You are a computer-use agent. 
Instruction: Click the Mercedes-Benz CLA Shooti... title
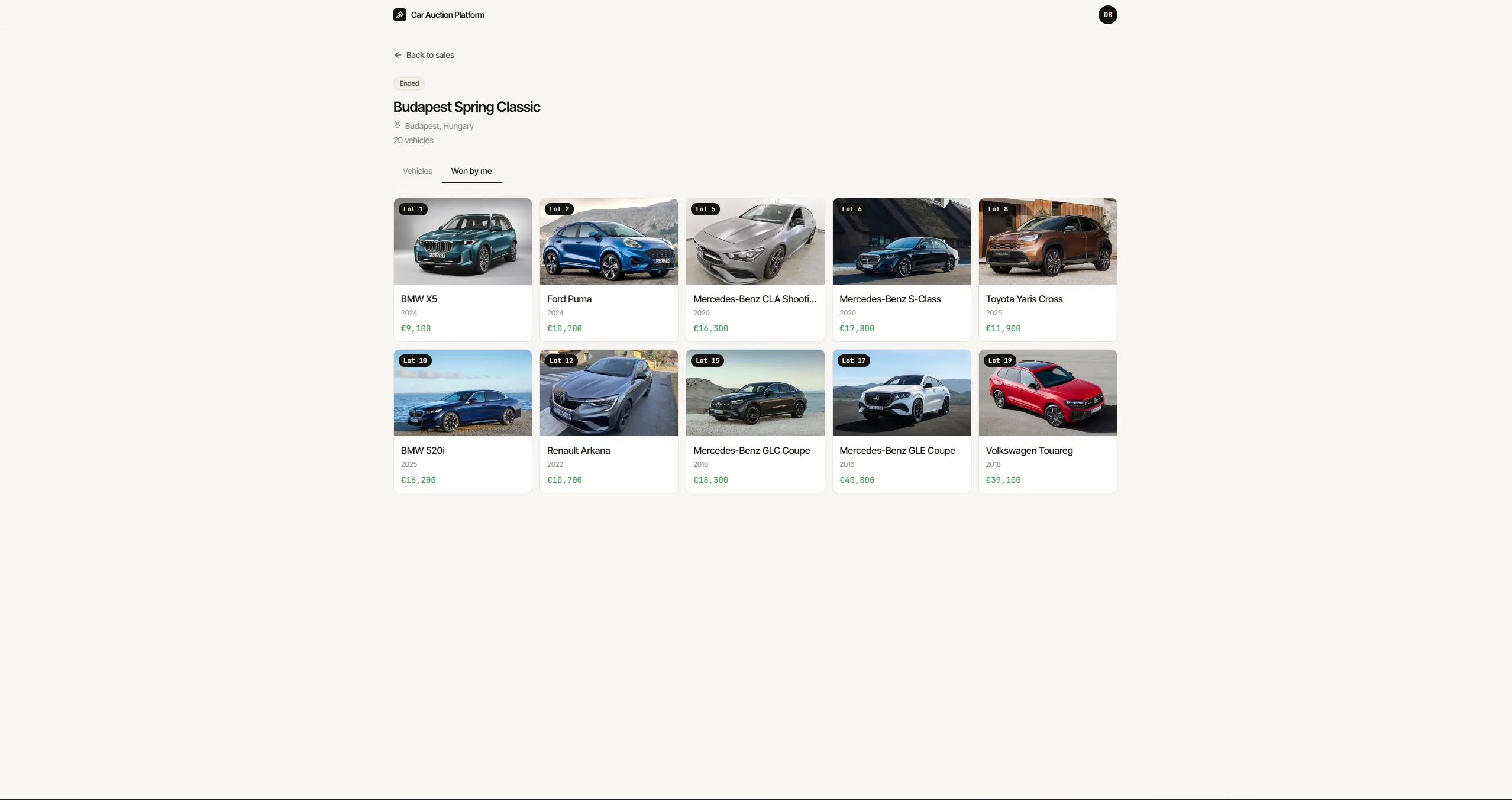[x=755, y=299]
